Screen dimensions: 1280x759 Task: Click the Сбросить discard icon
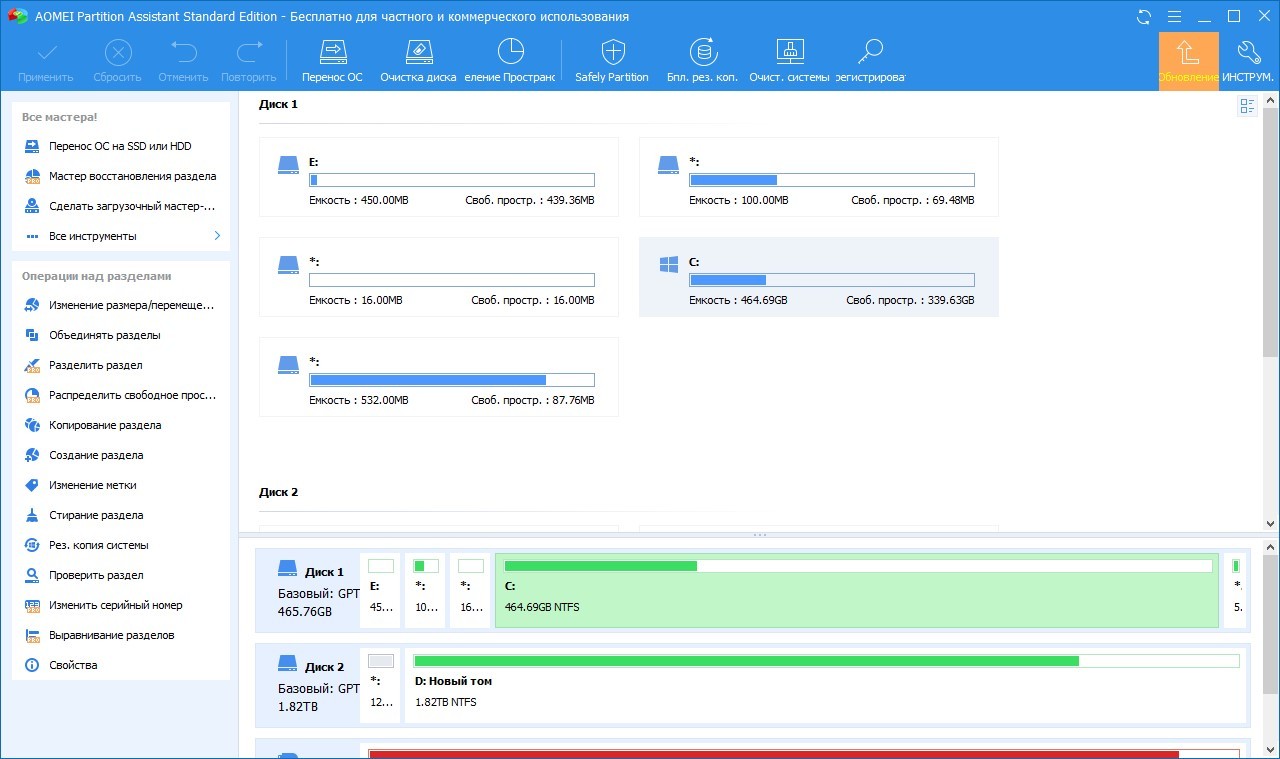118,52
